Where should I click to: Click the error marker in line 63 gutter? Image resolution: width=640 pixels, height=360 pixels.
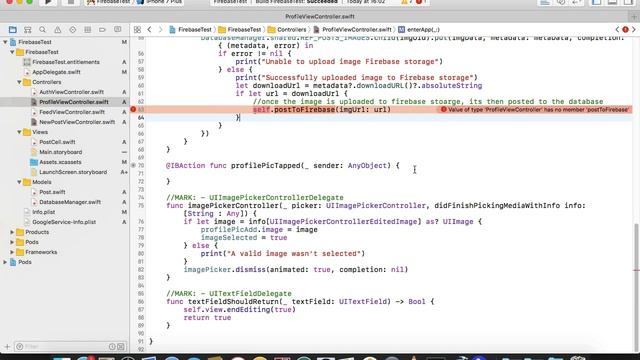[133, 109]
